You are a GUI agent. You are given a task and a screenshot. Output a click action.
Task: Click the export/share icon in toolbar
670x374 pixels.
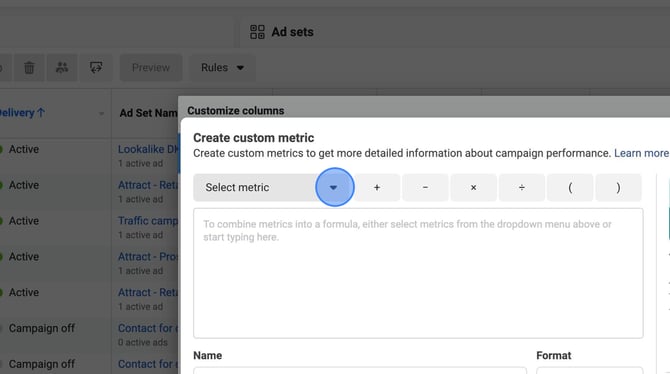coord(96,68)
